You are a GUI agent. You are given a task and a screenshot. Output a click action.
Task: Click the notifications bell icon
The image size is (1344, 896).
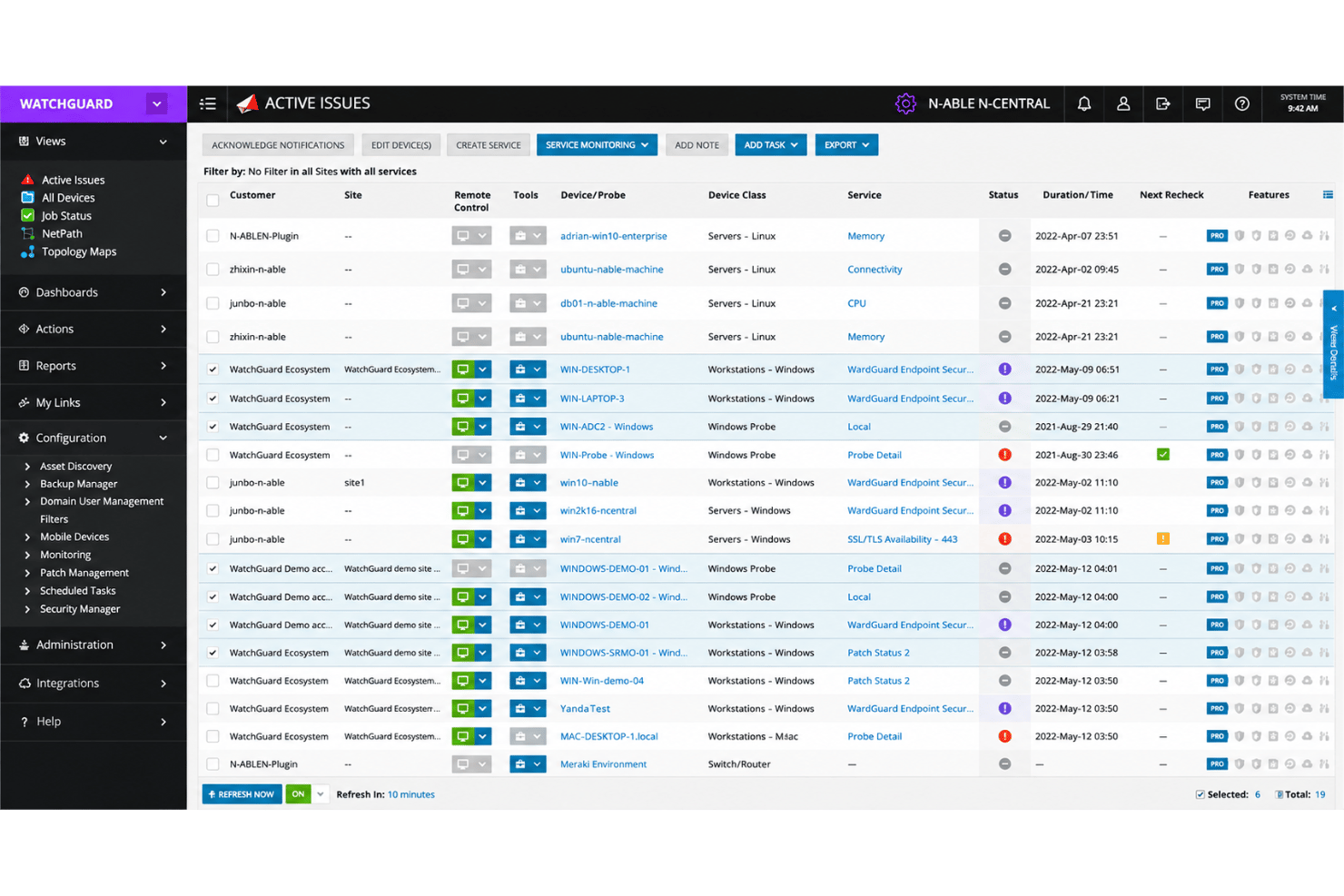(x=1083, y=103)
